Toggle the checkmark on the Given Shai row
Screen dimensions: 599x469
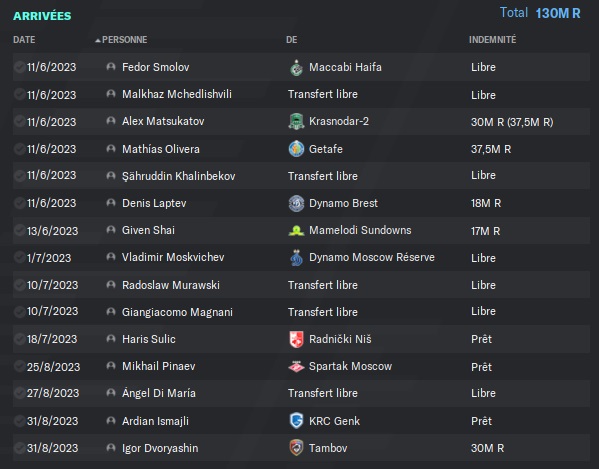[x=19, y=230]
